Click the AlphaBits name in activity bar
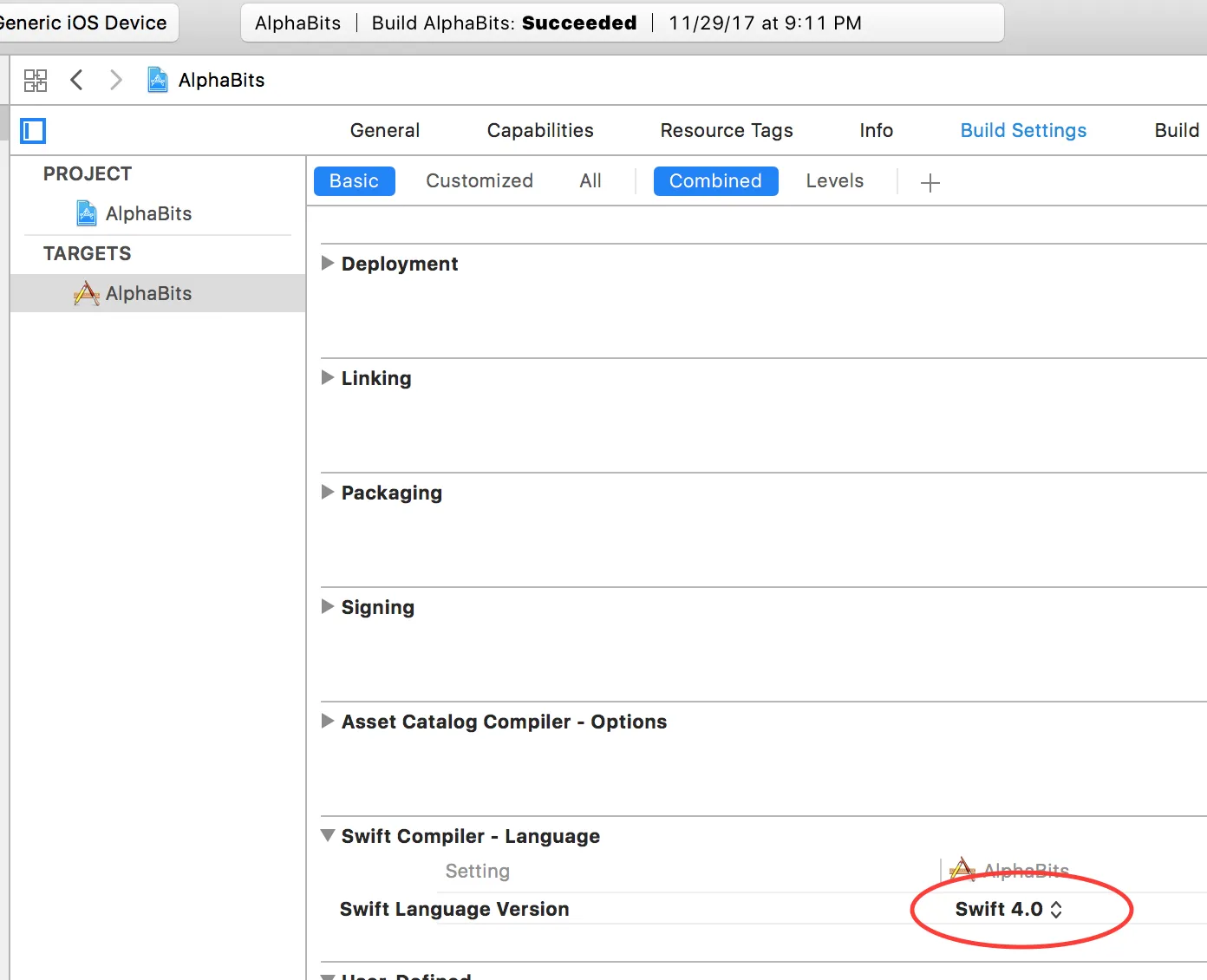 [x=298, y=23]
